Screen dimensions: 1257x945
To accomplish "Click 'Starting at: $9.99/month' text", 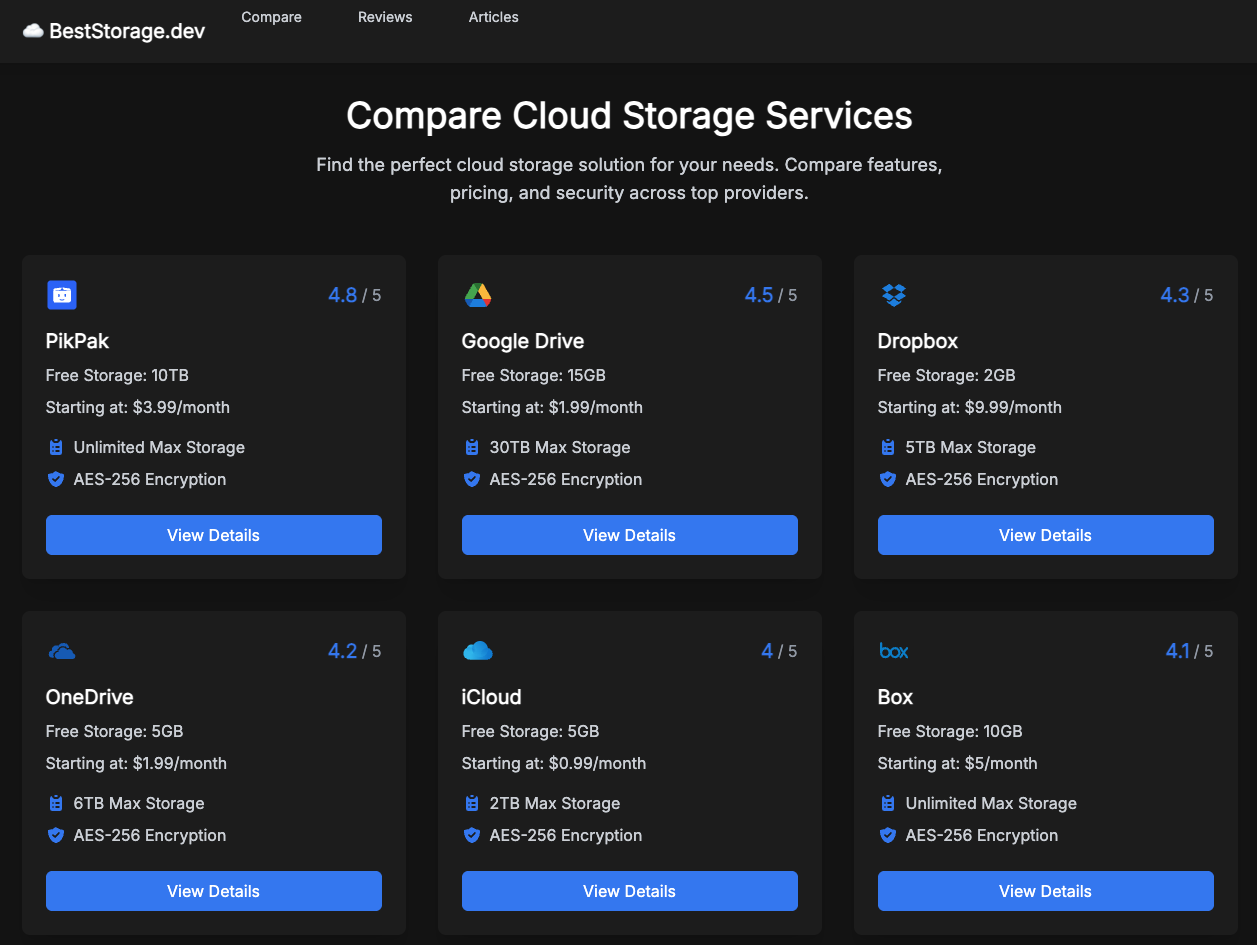I will point(970,407).
